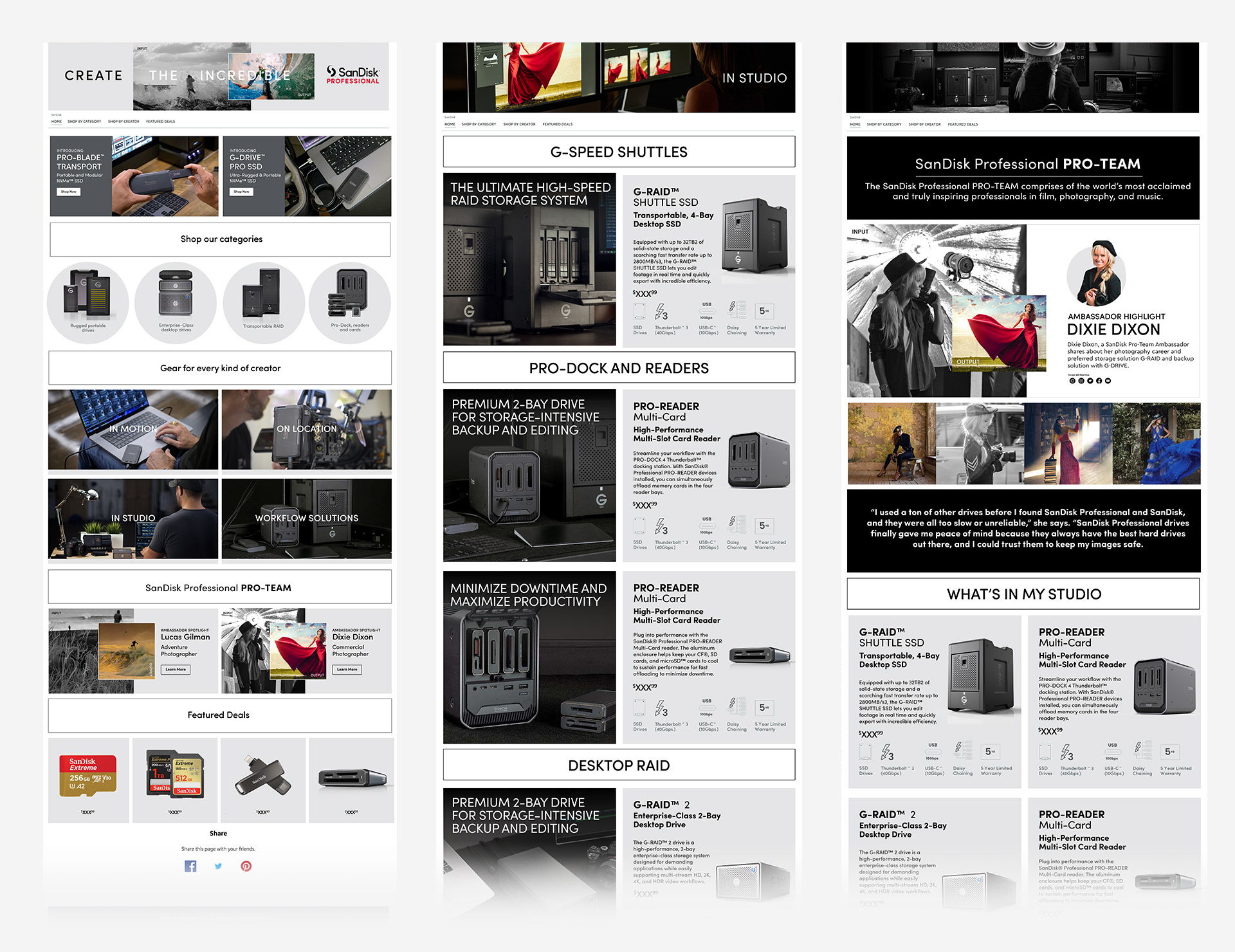Click USB-C icon in Pro-Team page PRO-READER card
This screenshot has width=1235, height=952.
pos(1112,752)
